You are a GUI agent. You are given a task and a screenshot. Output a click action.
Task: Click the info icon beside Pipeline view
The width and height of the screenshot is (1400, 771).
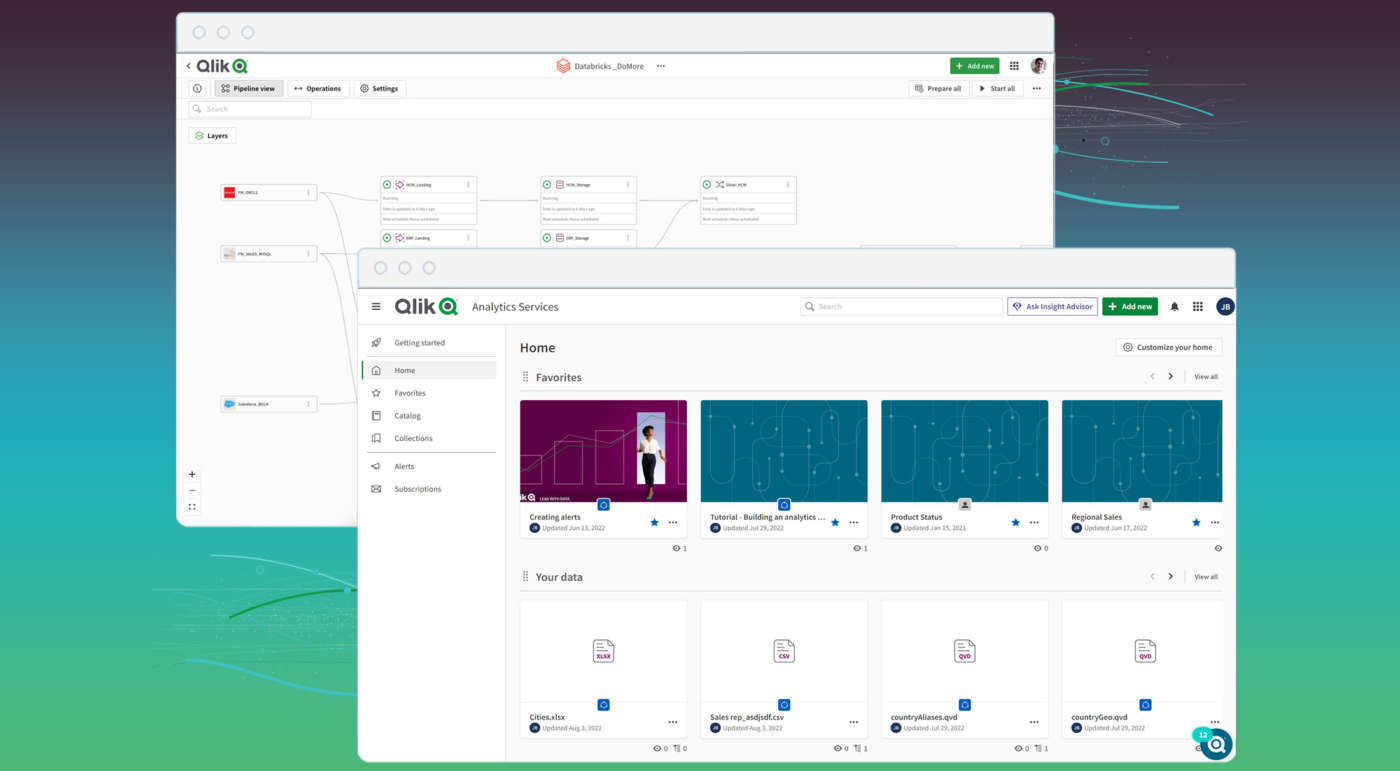point(197,89)
